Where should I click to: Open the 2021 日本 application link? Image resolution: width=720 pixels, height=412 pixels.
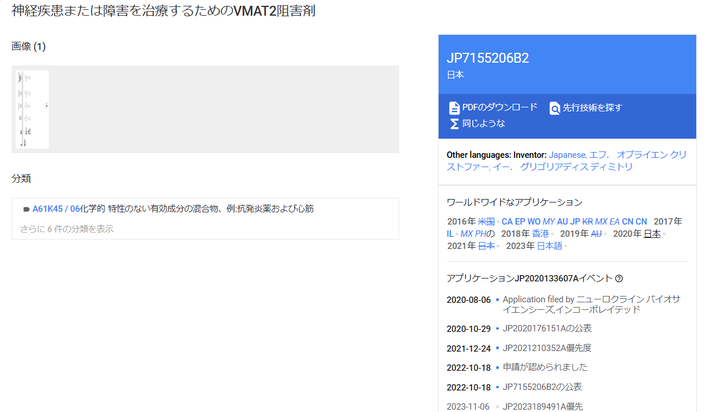pos(486,246)
